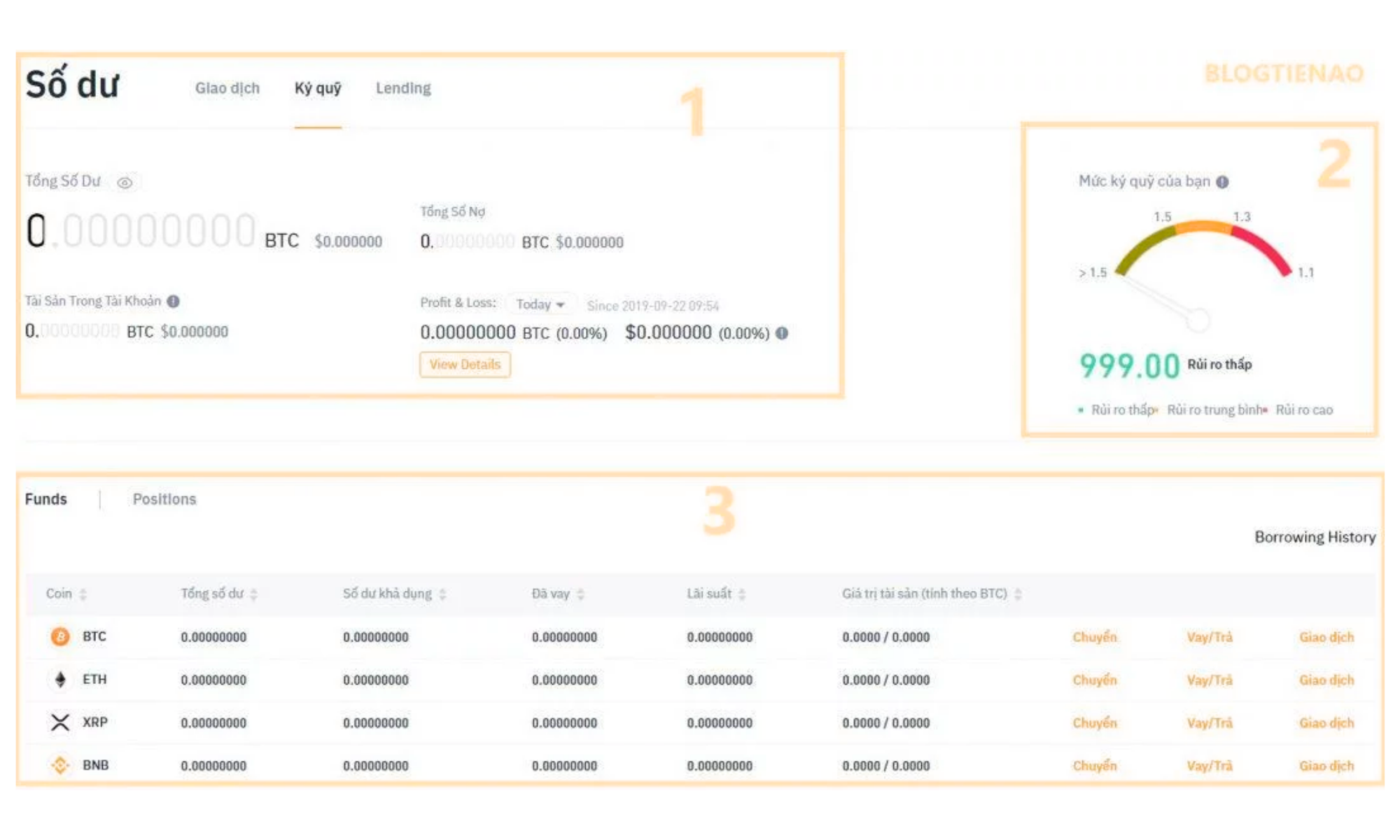
Task: Switch to the Lending tab
Action: 404,87
